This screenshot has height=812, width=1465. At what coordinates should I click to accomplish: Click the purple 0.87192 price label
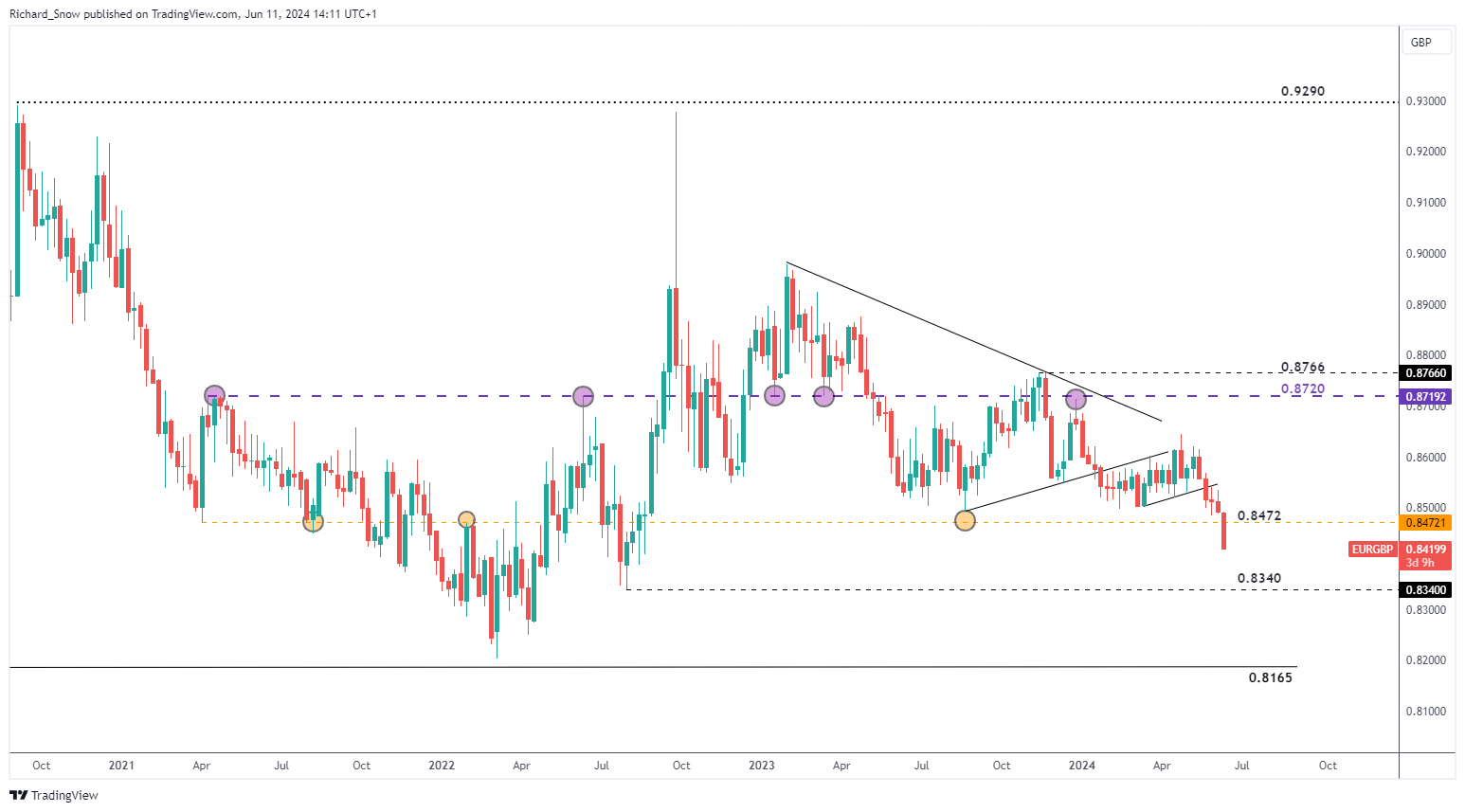(x=1425, y=396)
